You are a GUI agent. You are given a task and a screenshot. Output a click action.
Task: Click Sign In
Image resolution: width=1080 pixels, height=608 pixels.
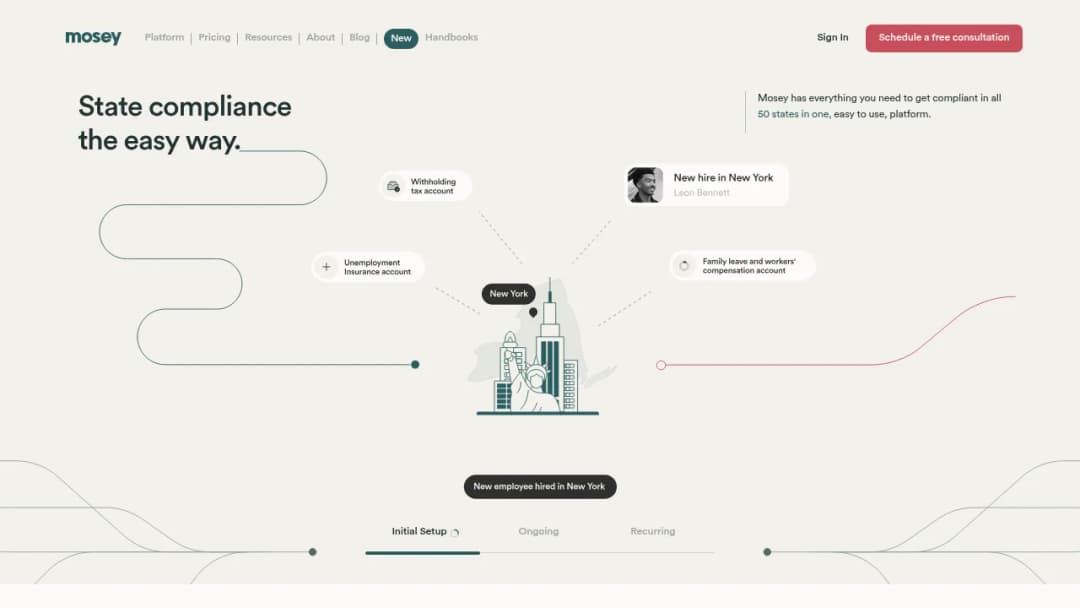(833, 37)
